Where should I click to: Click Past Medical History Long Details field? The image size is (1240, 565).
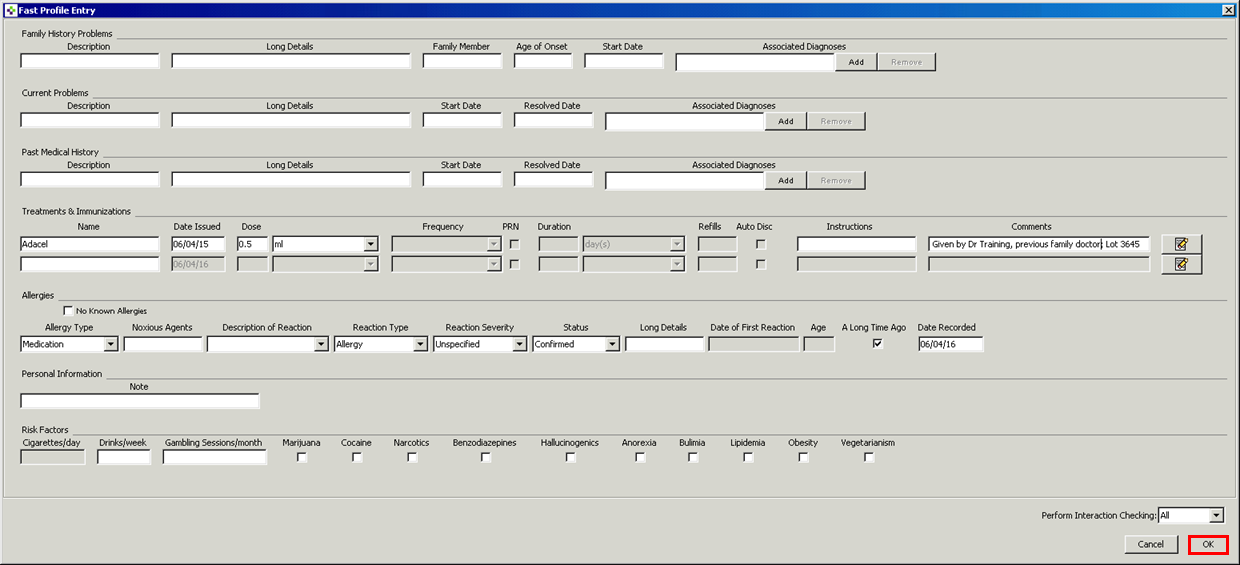291,180
